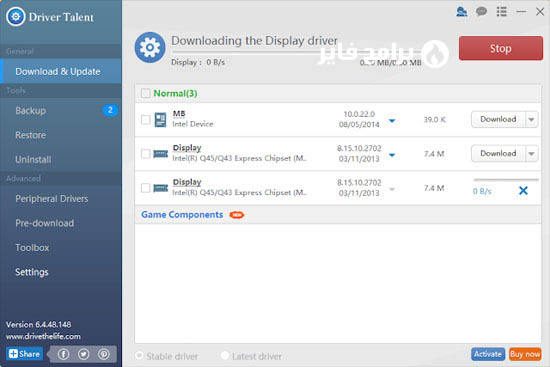The height and width of the screenshot is (367, 550).
Task: Cancel the Display download with X icon
Action: point(523,190)
